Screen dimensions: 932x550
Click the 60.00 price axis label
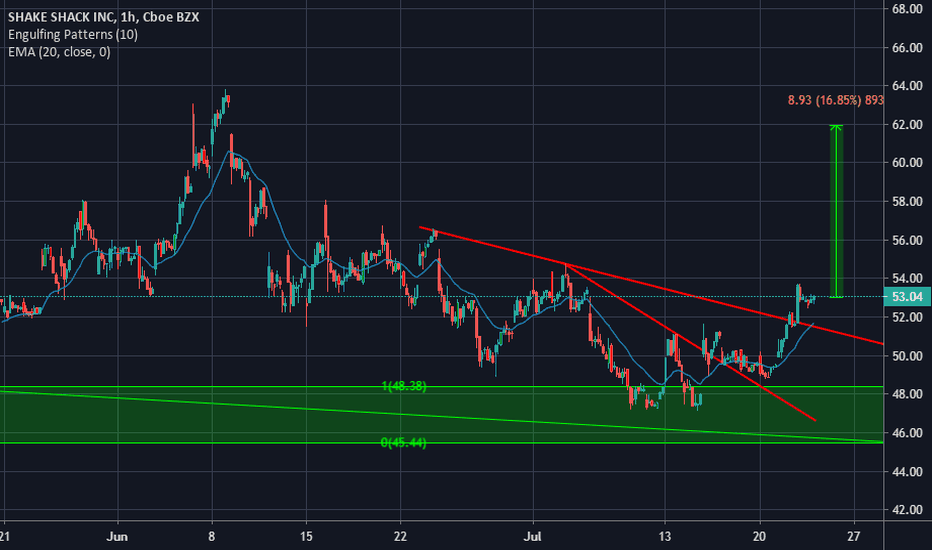(x=907, y=162)
